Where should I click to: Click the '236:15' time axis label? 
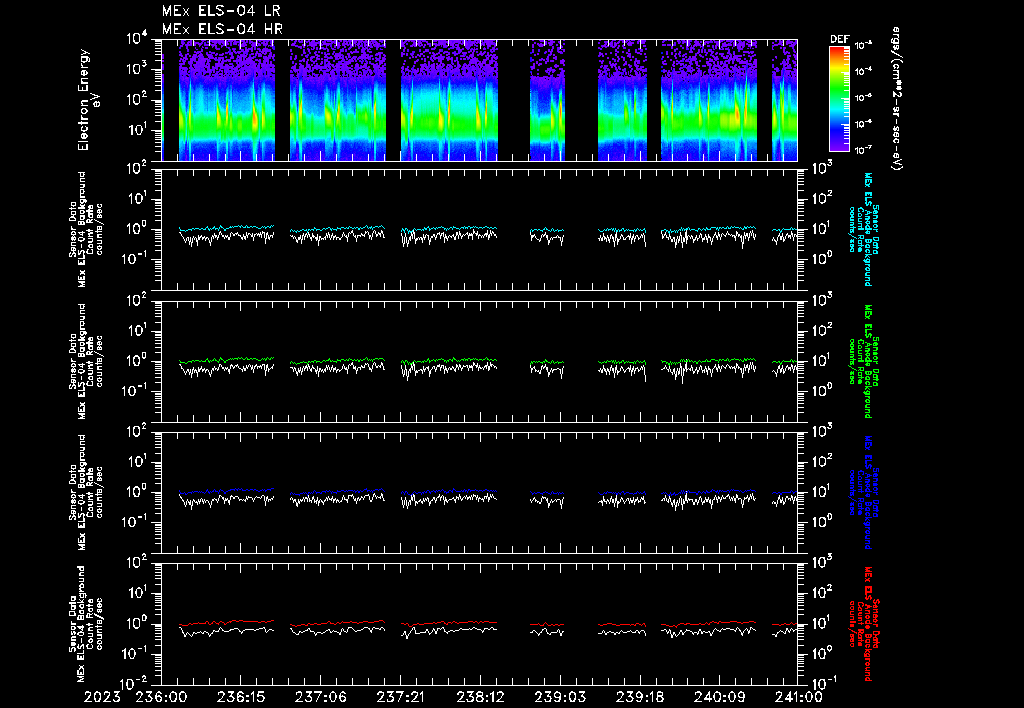click(x=240, y=697)
